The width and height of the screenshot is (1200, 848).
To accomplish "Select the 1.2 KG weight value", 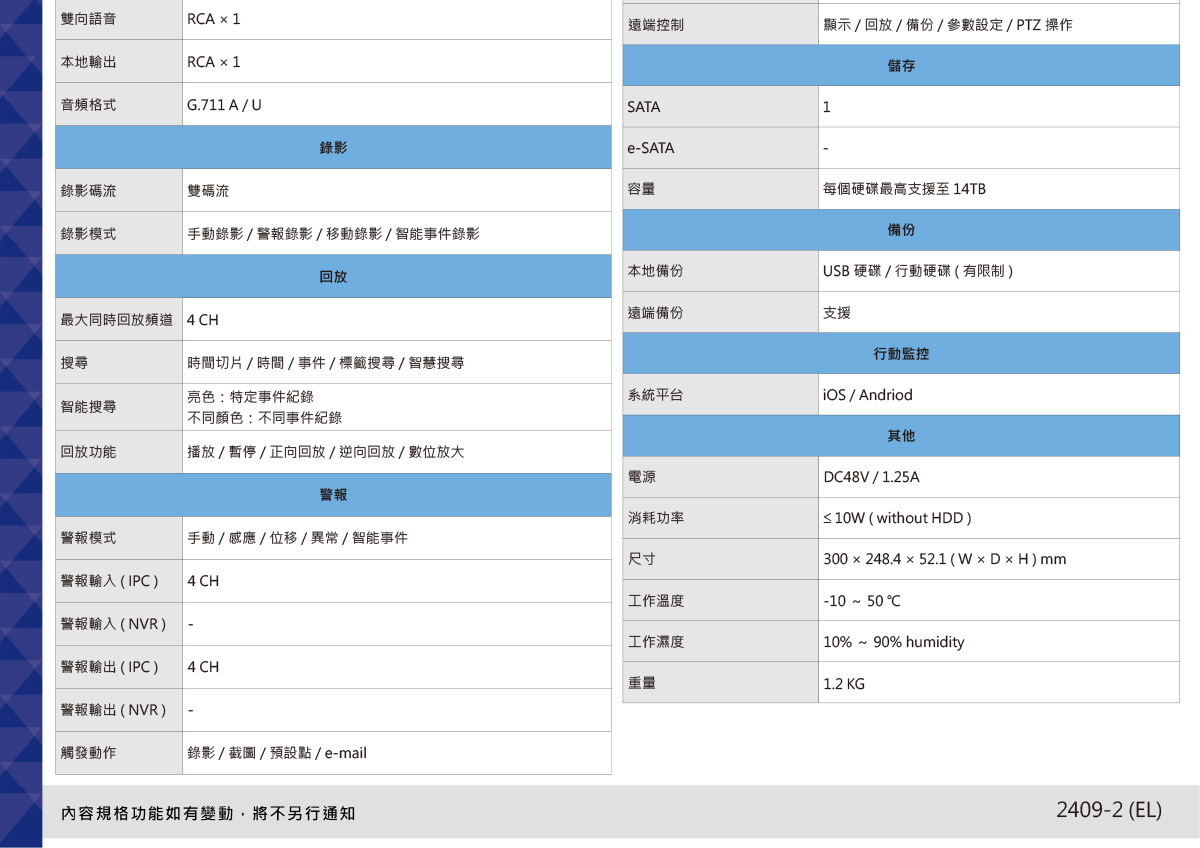I will point(844,684).
